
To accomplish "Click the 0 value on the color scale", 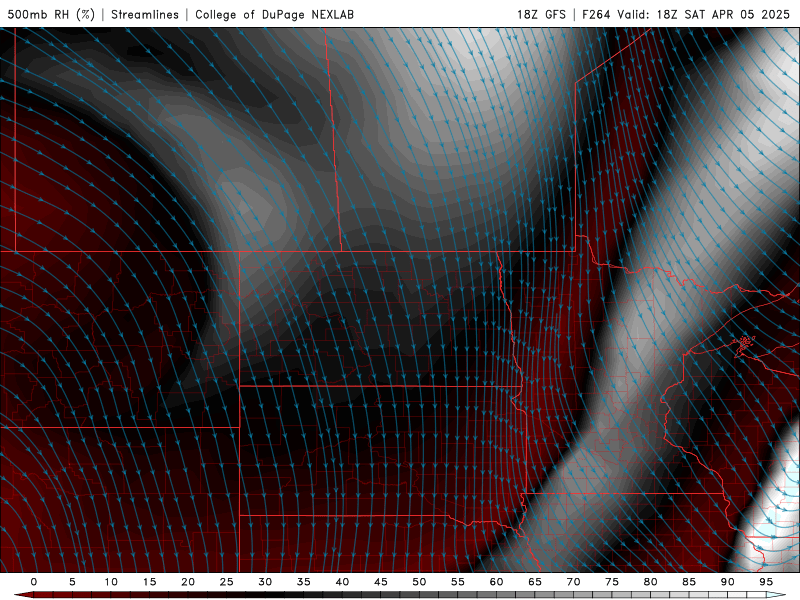I will (34, 582).
